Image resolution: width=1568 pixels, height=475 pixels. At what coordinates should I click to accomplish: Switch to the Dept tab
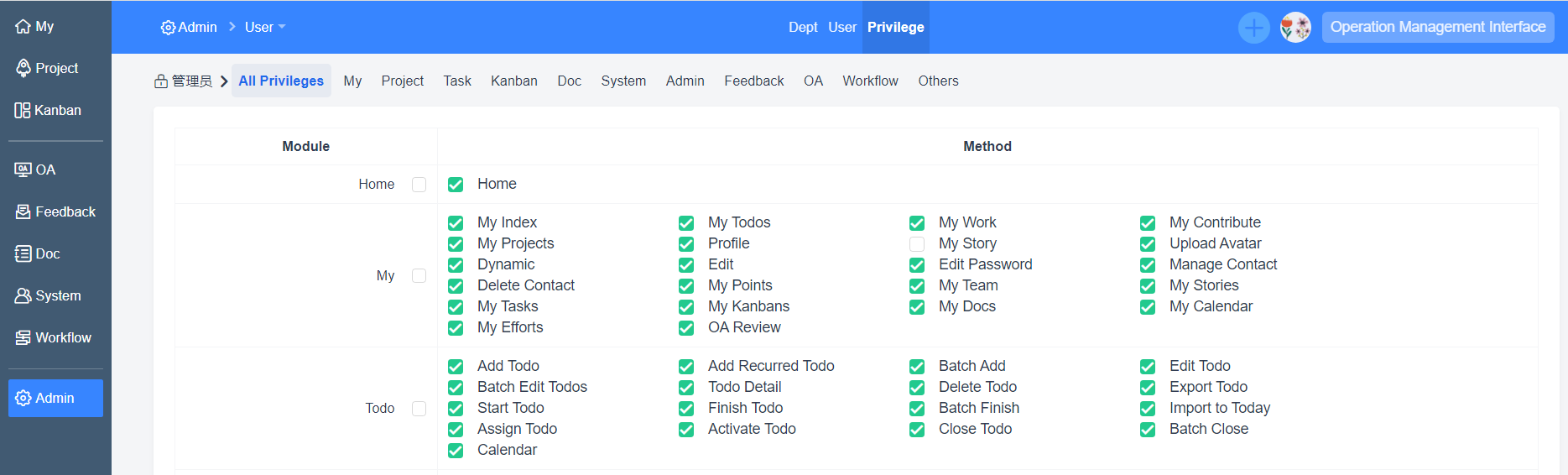coord(802,28)
